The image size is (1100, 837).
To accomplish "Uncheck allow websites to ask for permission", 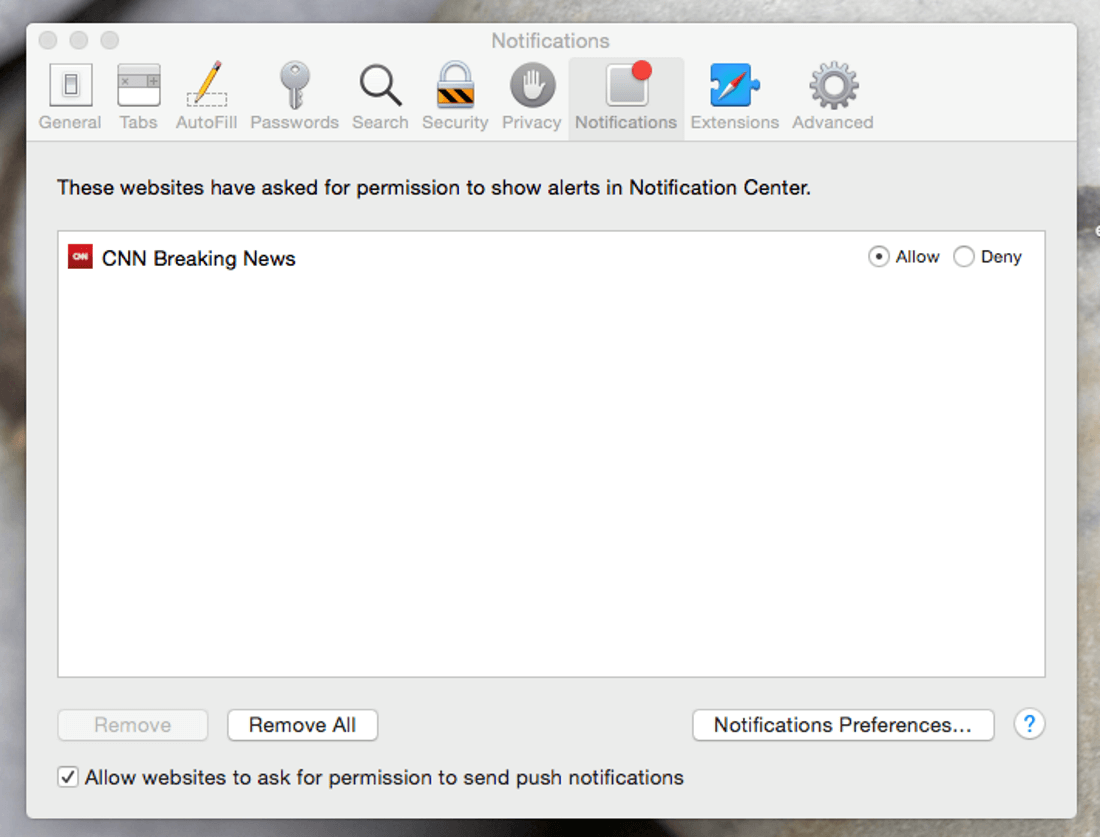I will [68, 777].
